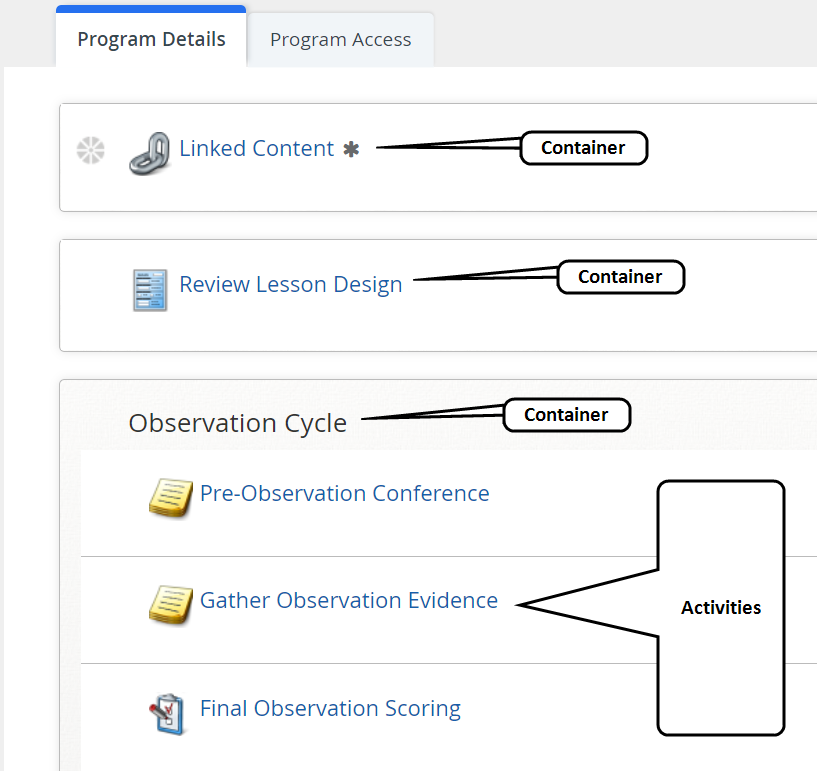Image resolution: width=817 pixels, height=771 pixels.
Task: Click the Container callout pointing to Review Lesson Design
Action: 620,277
